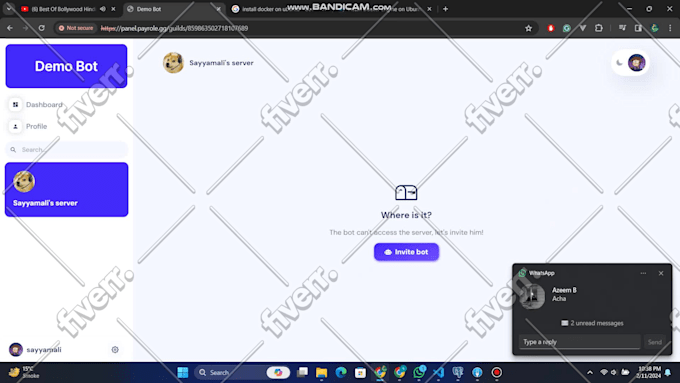Click the Type a reply field
Image resolution: width=680 pixels, height=383 pixels.
click(x=579, y=342)
